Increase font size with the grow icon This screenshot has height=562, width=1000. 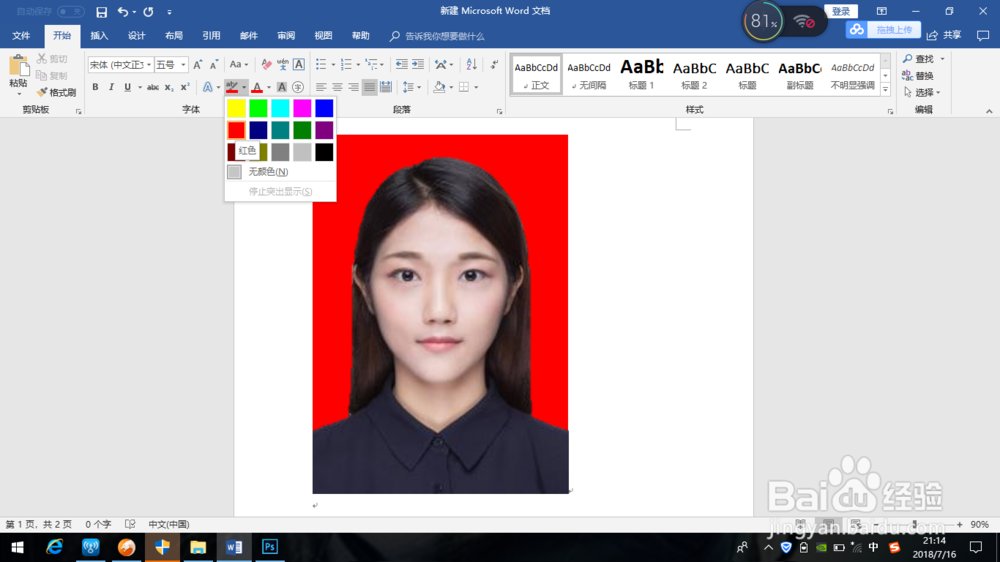point(198,64)
